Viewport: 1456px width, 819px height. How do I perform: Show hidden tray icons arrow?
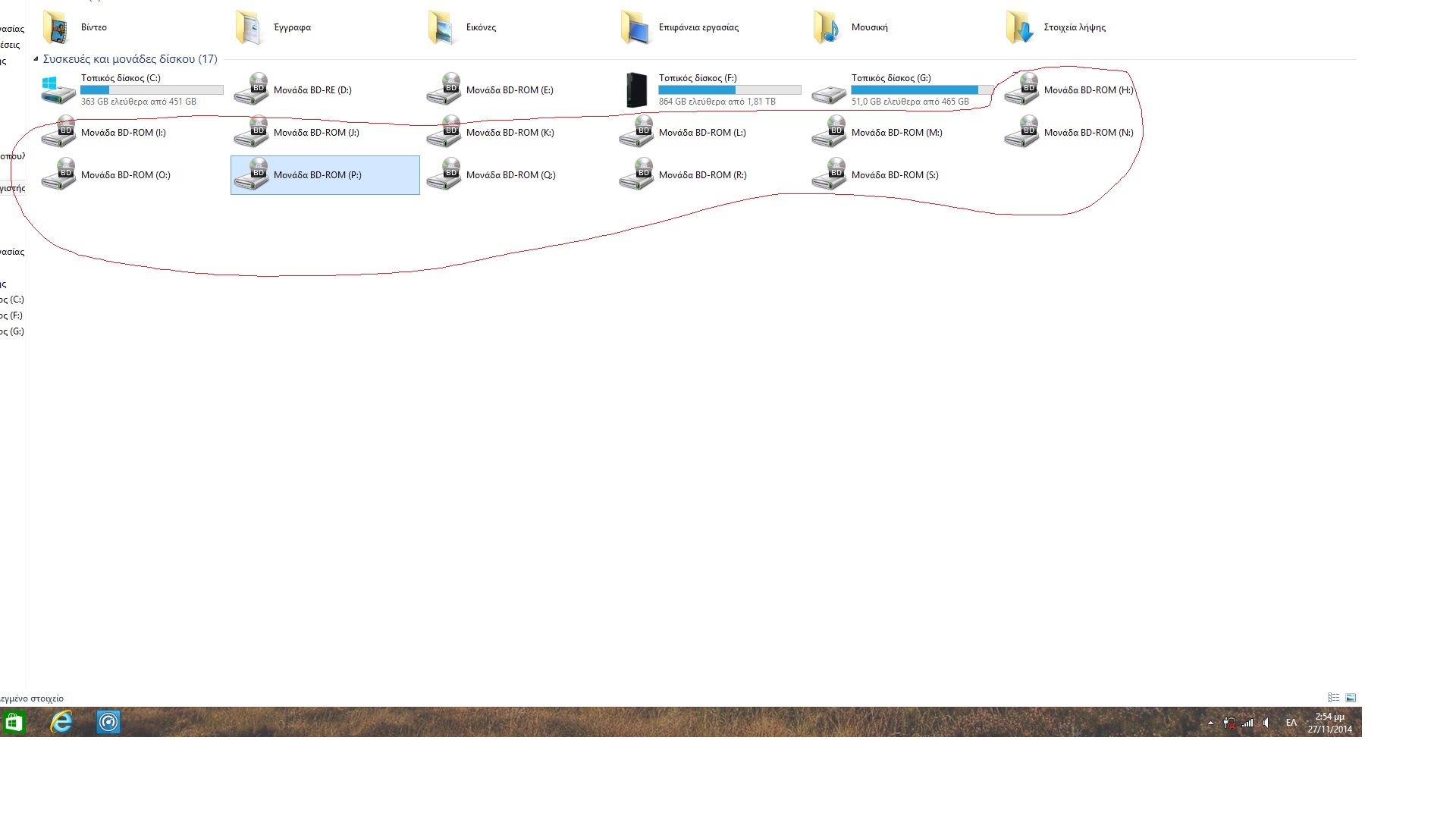coord(1210,723)
